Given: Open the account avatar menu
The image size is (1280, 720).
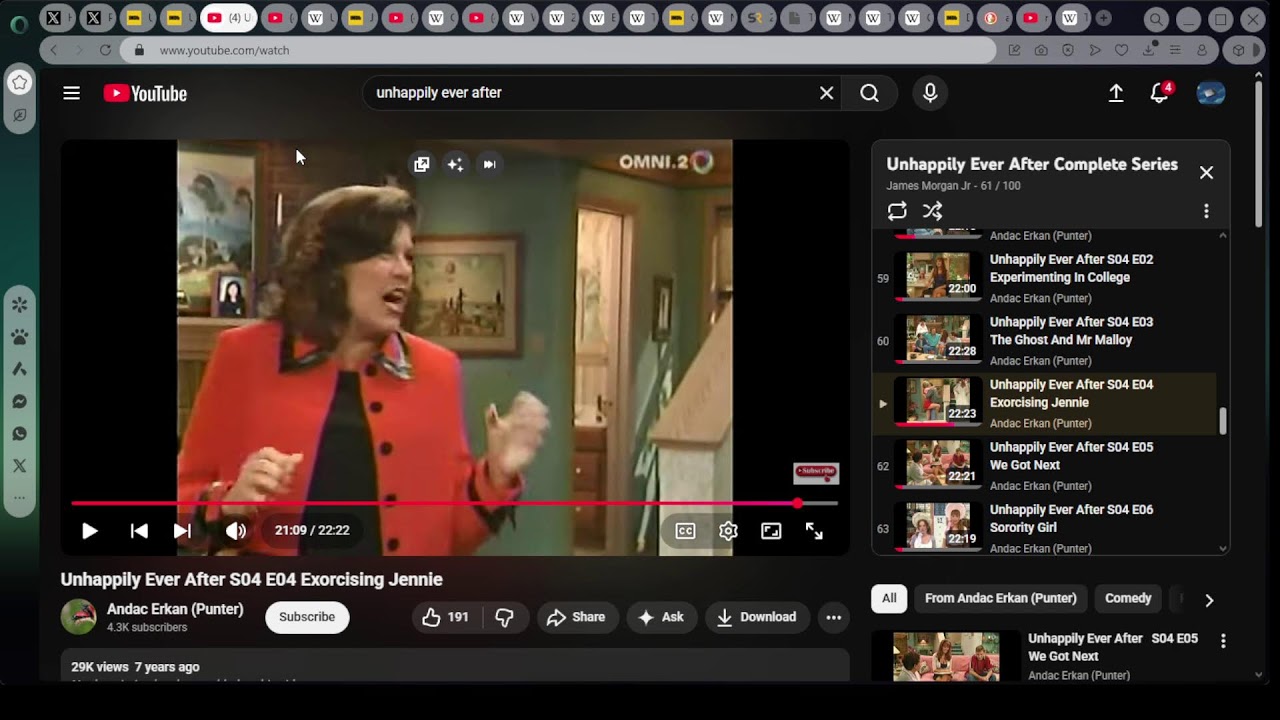Looking at the screenshot, I should click(x=1211, y=93).
